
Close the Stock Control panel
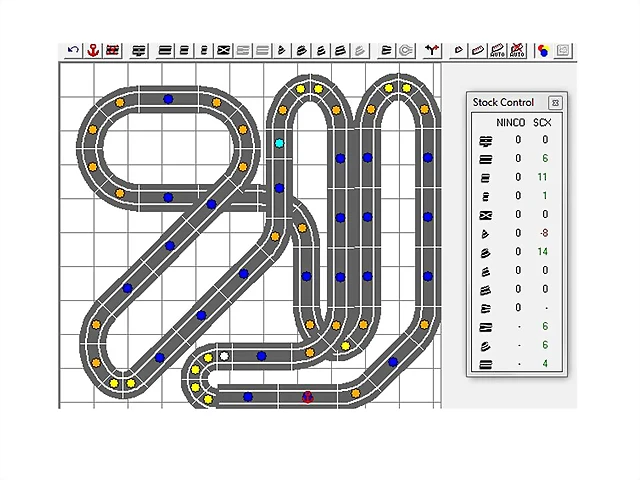click(555, 102)
